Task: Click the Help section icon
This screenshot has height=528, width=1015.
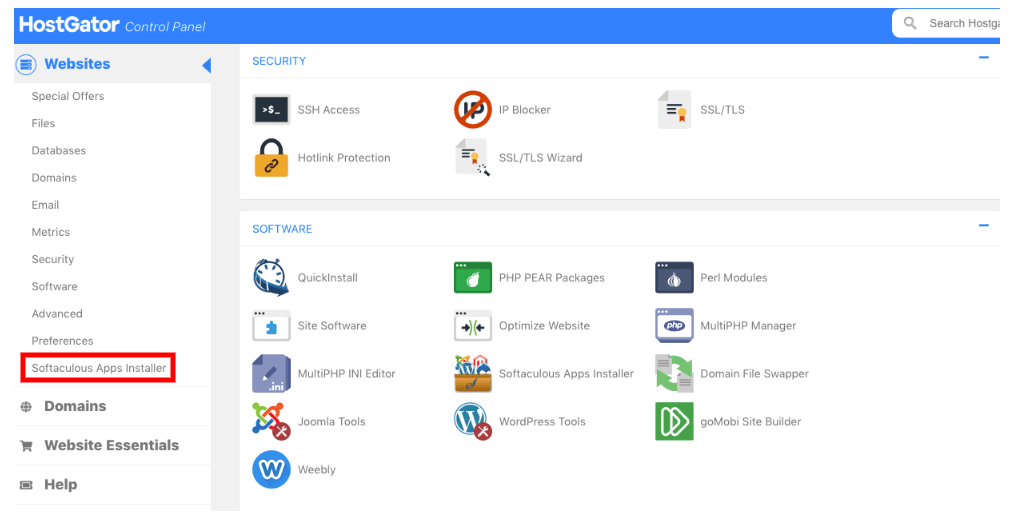Action: pos(26,485)
